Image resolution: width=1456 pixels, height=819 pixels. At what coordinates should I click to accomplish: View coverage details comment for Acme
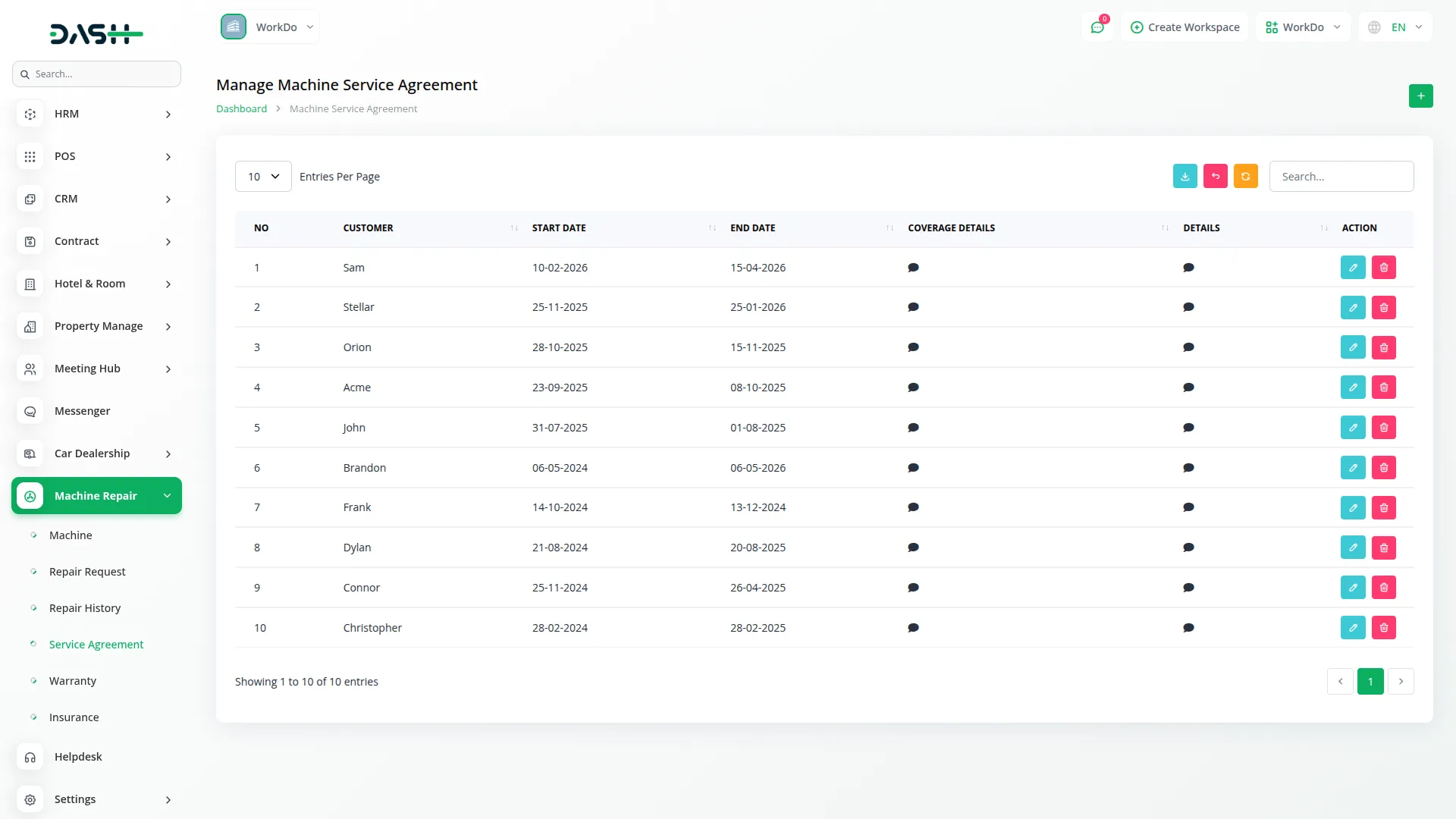pos(913,388)
